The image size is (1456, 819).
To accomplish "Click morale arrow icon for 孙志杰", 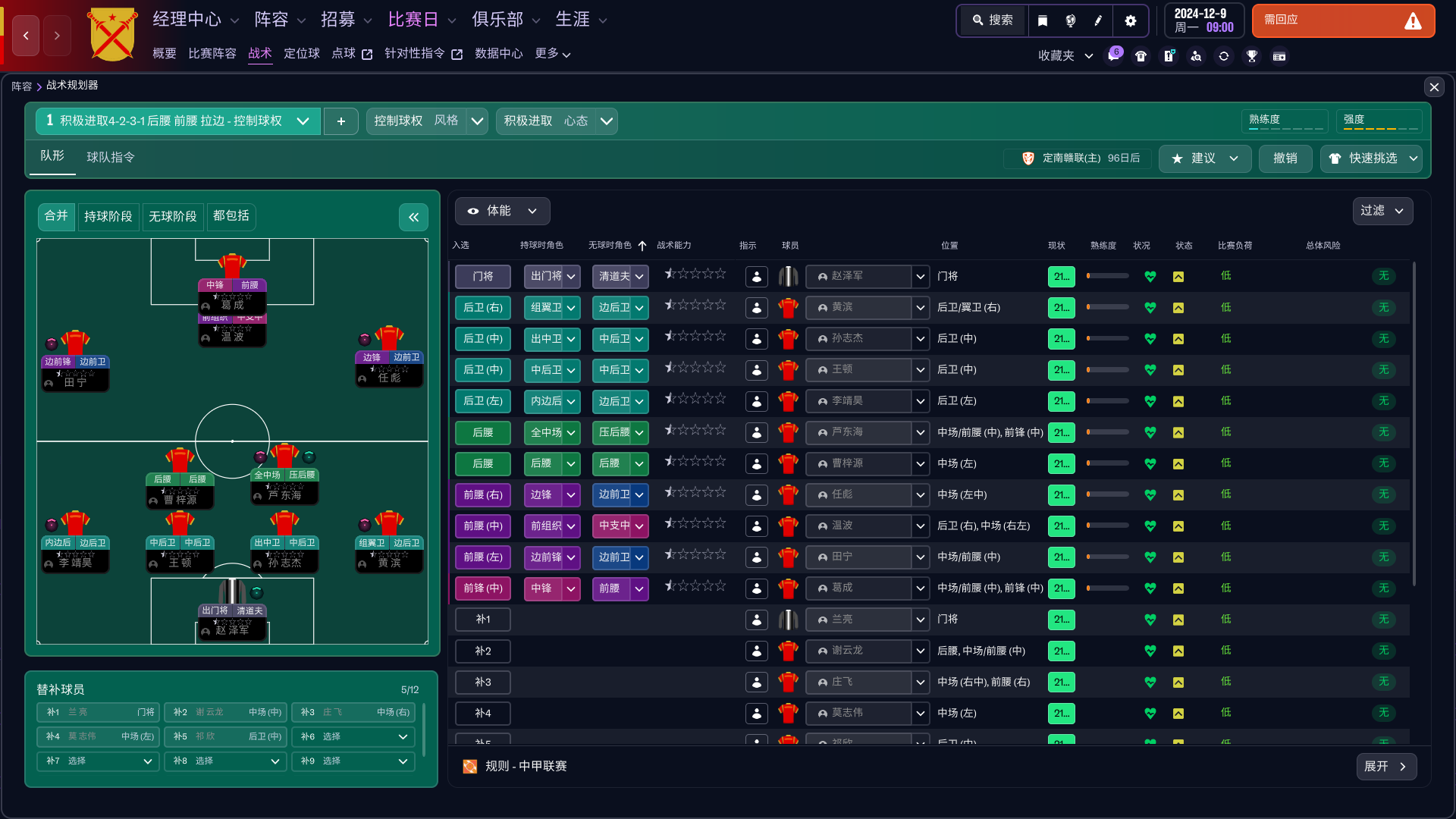I will coord(1178,339).
